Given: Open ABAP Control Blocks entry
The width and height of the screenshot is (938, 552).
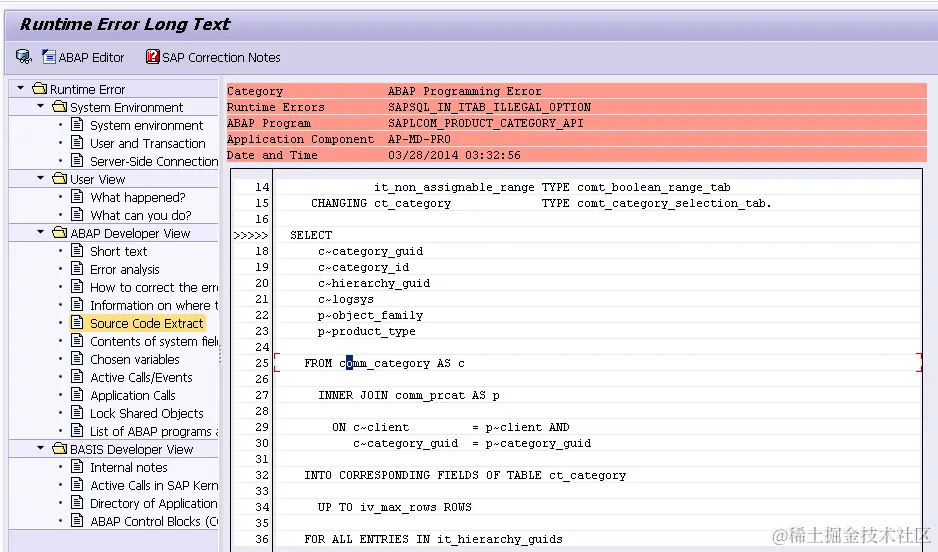Looking at the screenshot, I should click(154, 521).
